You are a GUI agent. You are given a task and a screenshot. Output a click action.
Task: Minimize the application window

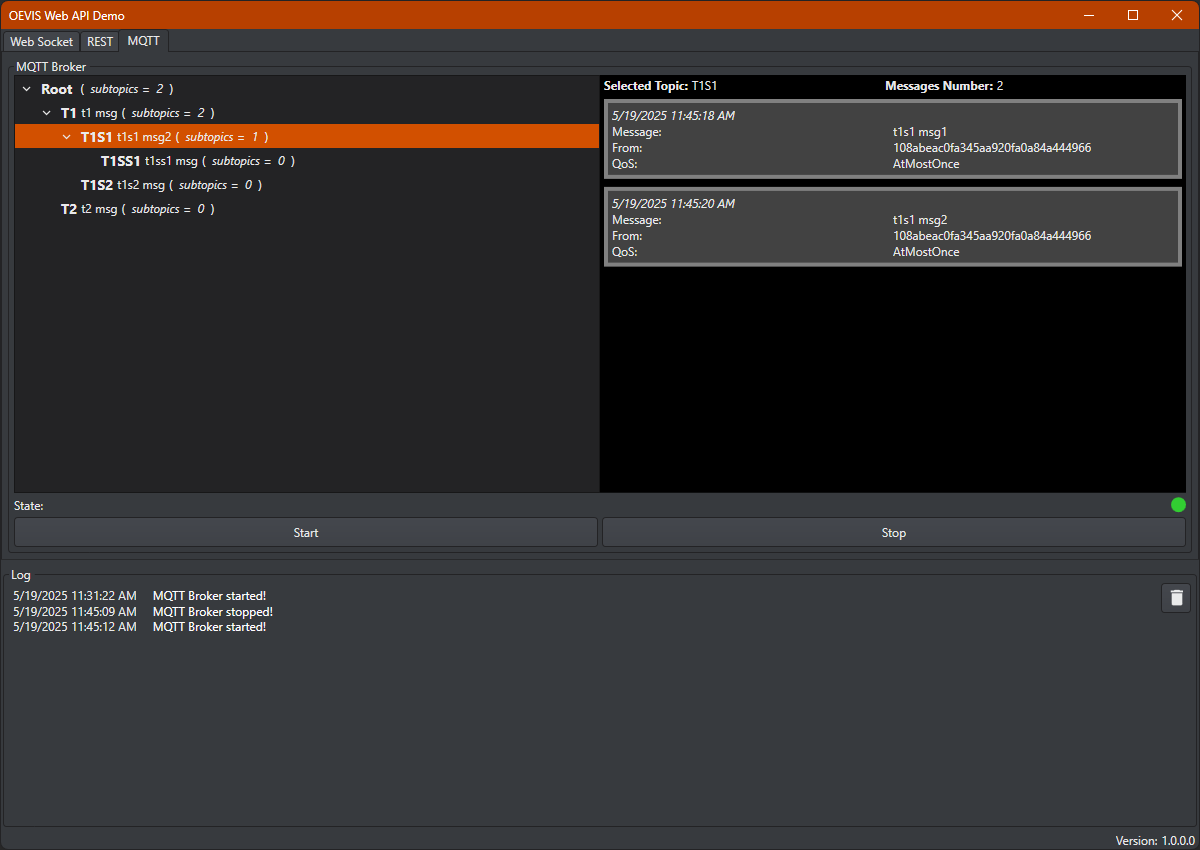click(x=1088, y=15)
